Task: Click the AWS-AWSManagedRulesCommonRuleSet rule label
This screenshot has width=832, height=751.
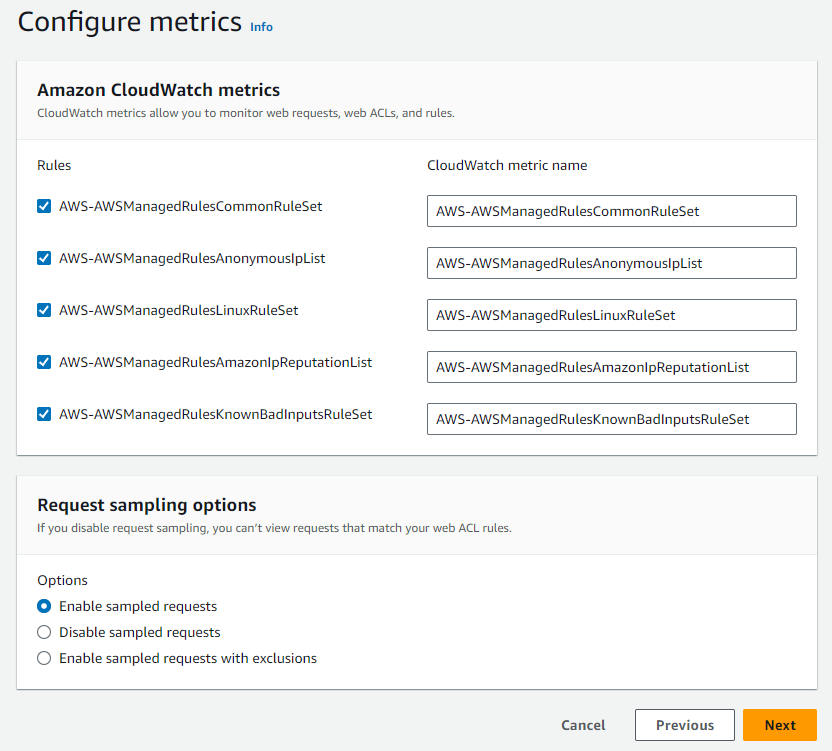Action: tap(190, 206)
